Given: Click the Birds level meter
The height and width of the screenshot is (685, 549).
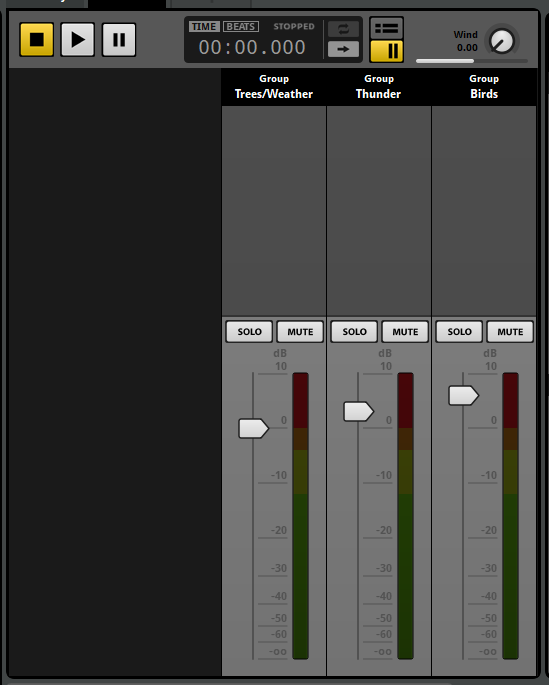Looking at the screenshot, I should coord(511,515).
